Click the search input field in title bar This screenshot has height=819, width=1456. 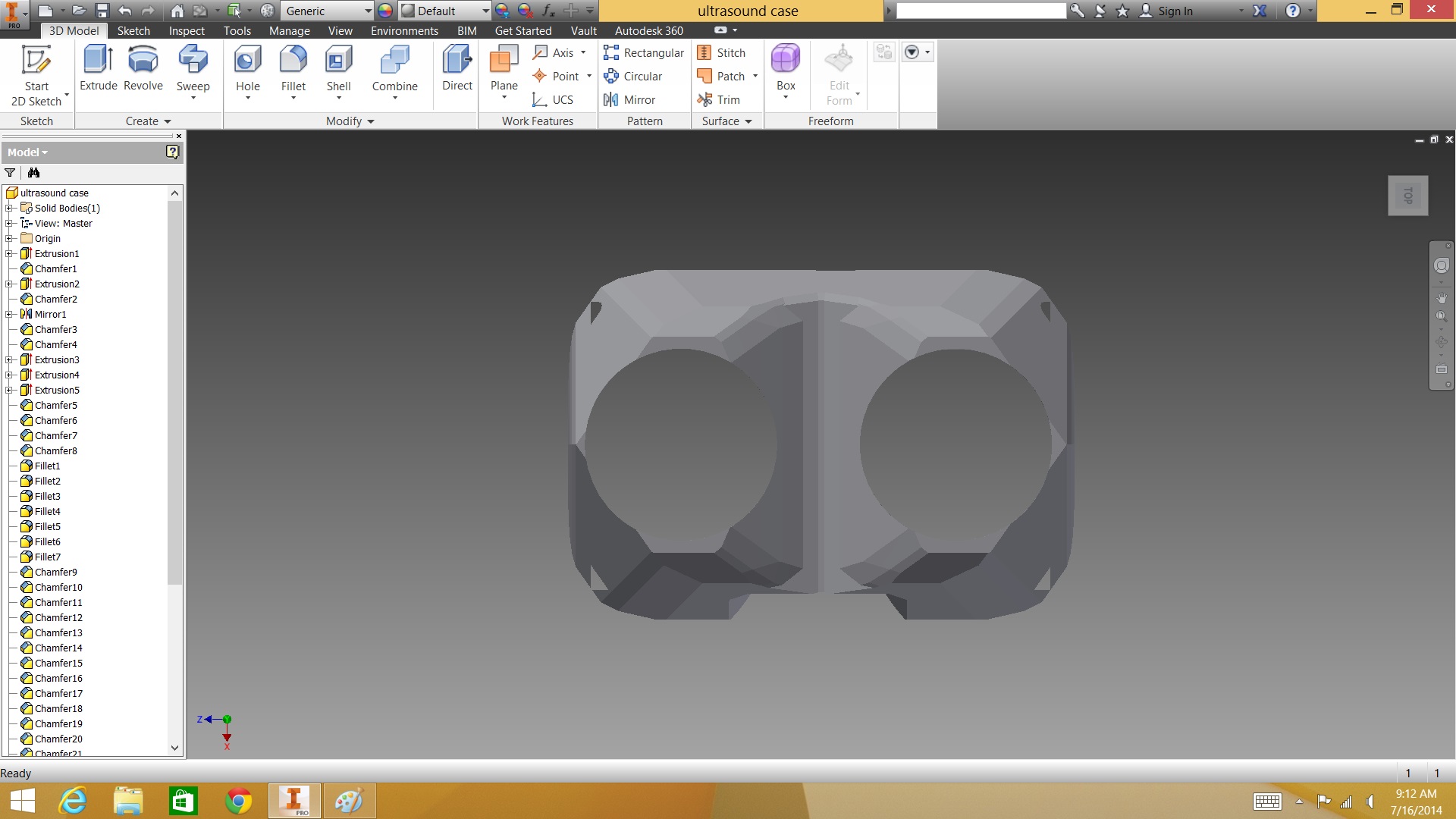pyautogui.click(x=981, y=11)
